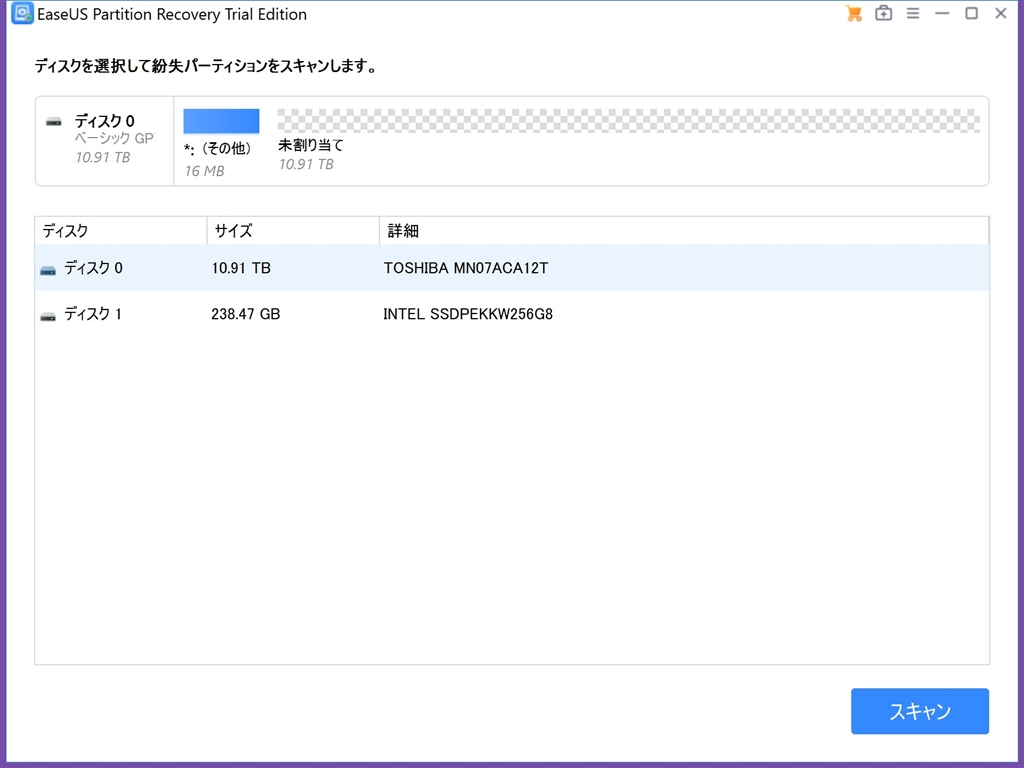The width and height of the screenshot is (1024, 768).
Task: Click the disk icon beside ディスク 1
Action: pyautogui.click(x=48, y=317)
